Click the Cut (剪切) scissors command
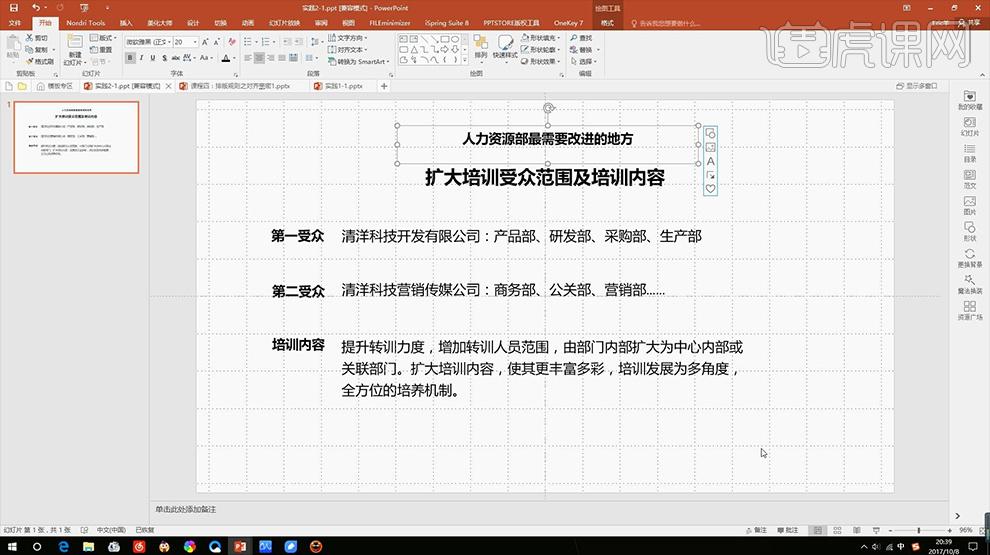Viewport: 990px width, 555px height. [37, 38]
